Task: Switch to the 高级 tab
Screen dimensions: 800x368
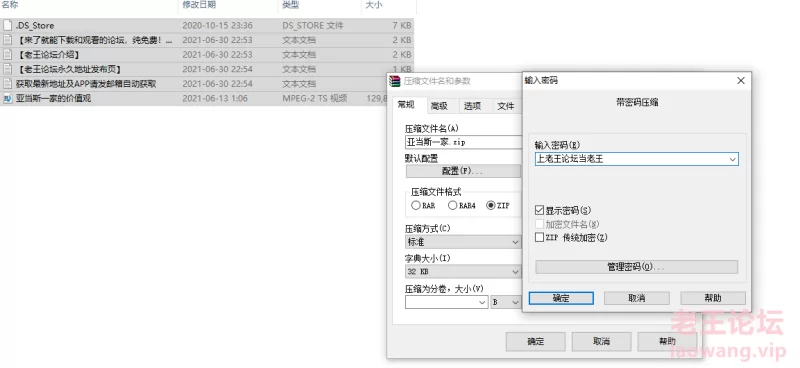Action: coord(439,106)
